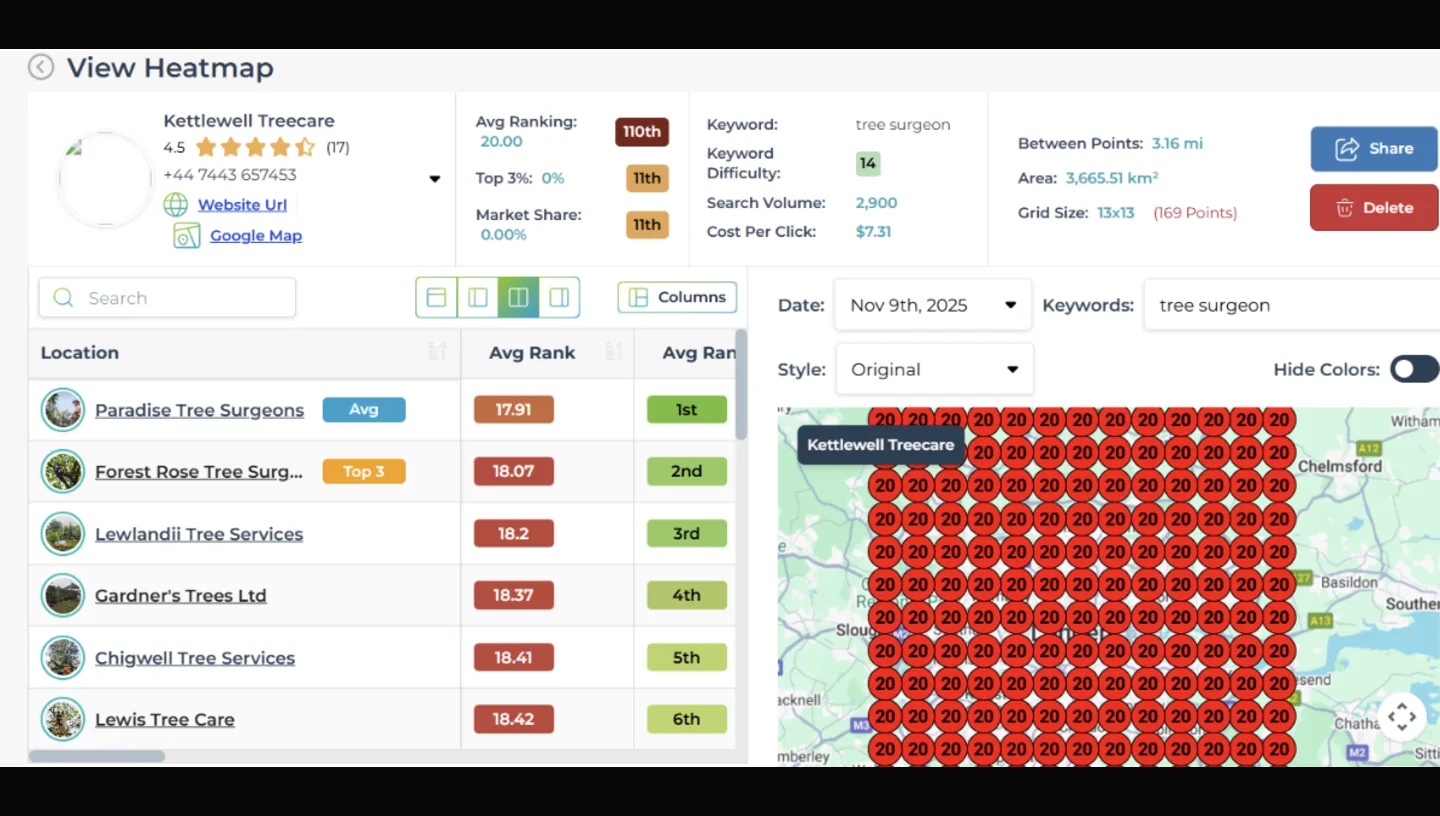Go back using the circled arrow icon
Image resolution: width=1440 pixels, height=816 pixels.
[x=40, y=67]
